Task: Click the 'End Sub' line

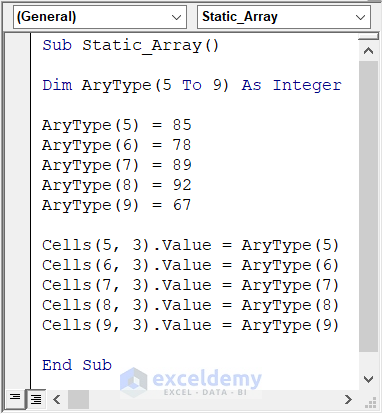Action: 77,365
